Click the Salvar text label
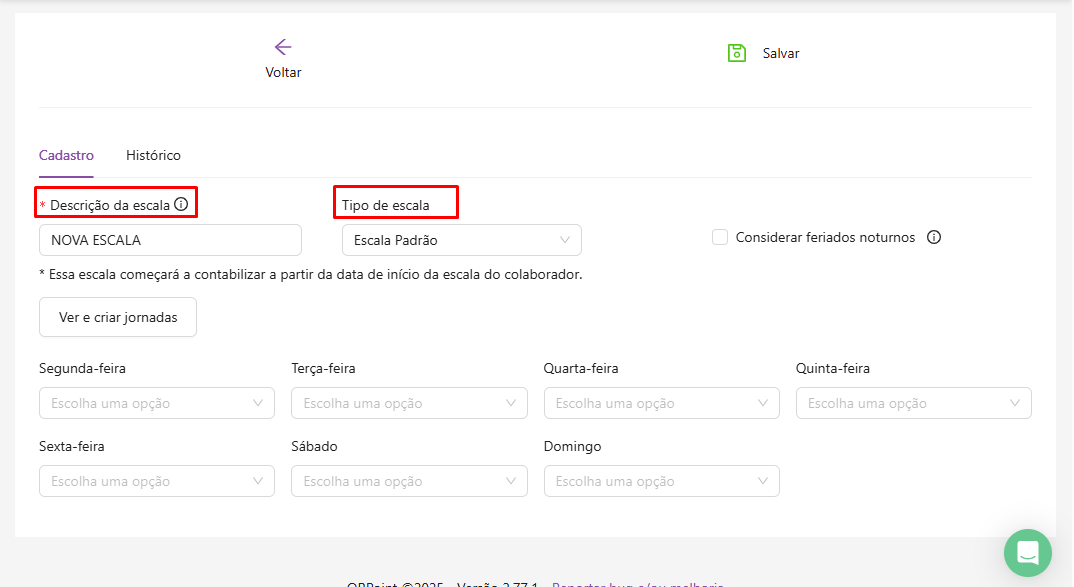 pos(781,54)
